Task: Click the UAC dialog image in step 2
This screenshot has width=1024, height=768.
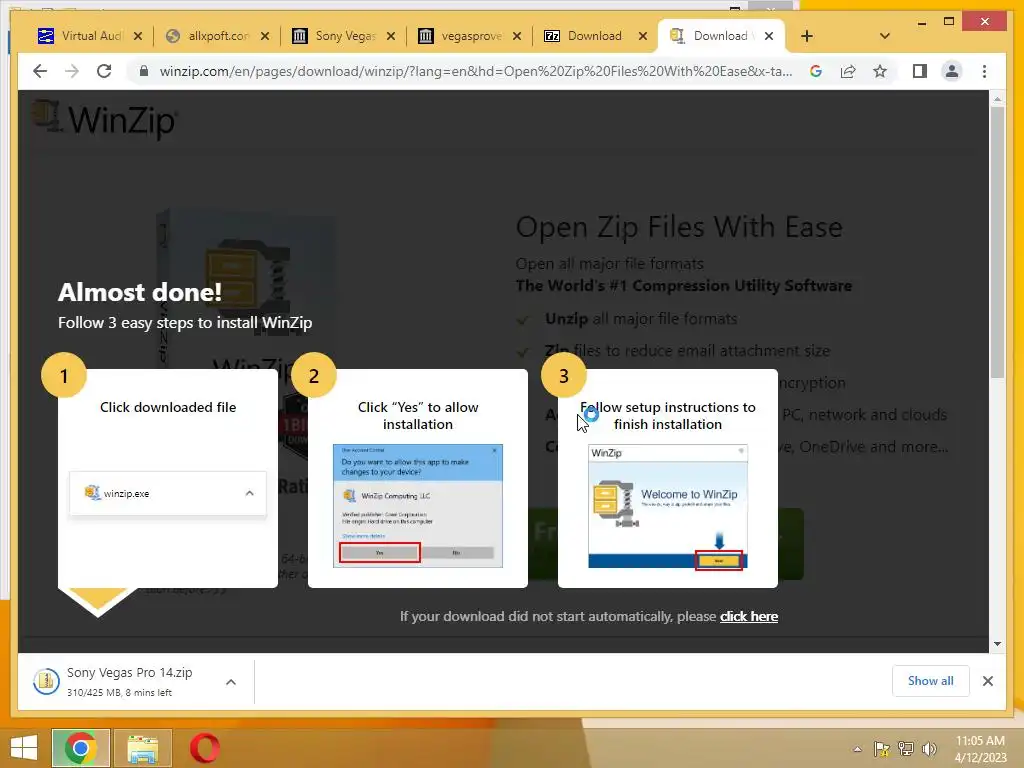Action: pyautogui.click(x=418, y=505)
